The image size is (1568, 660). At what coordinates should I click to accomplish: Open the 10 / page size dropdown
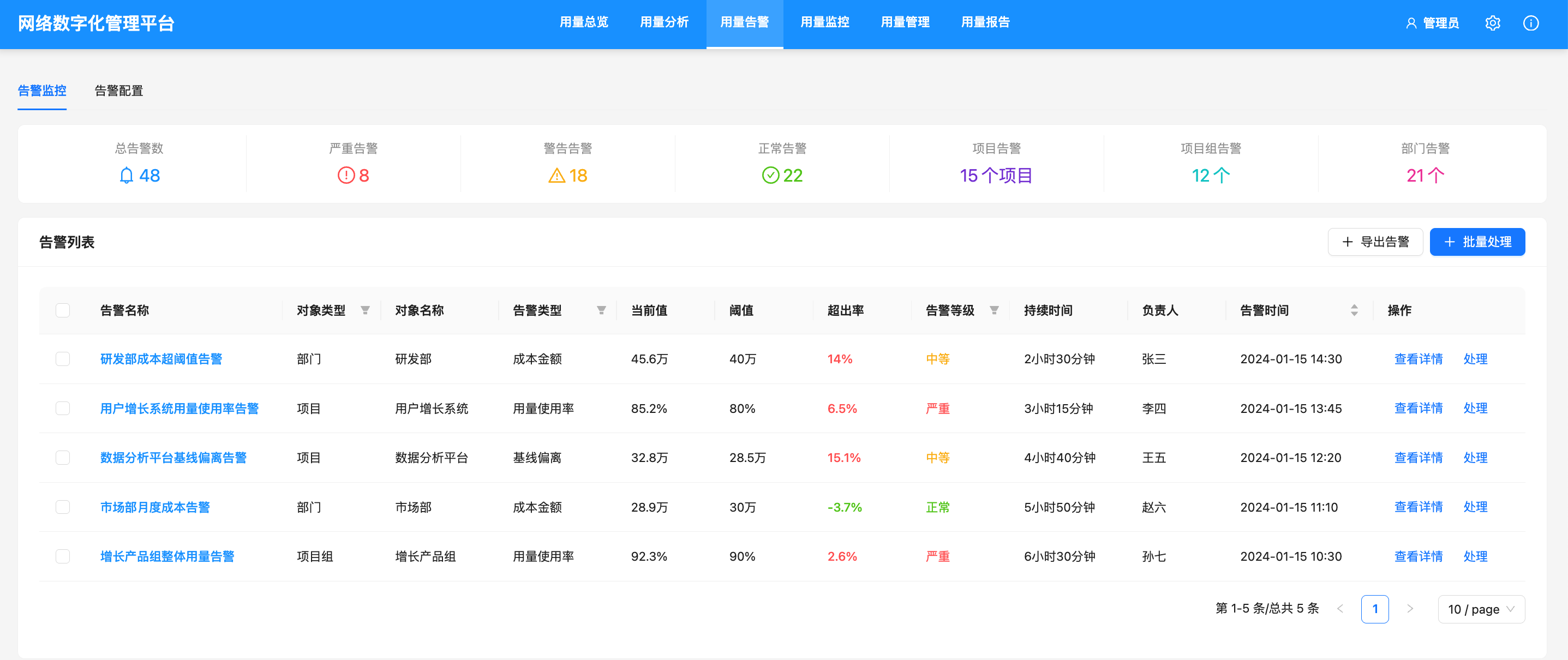[x=1481, y=609]
